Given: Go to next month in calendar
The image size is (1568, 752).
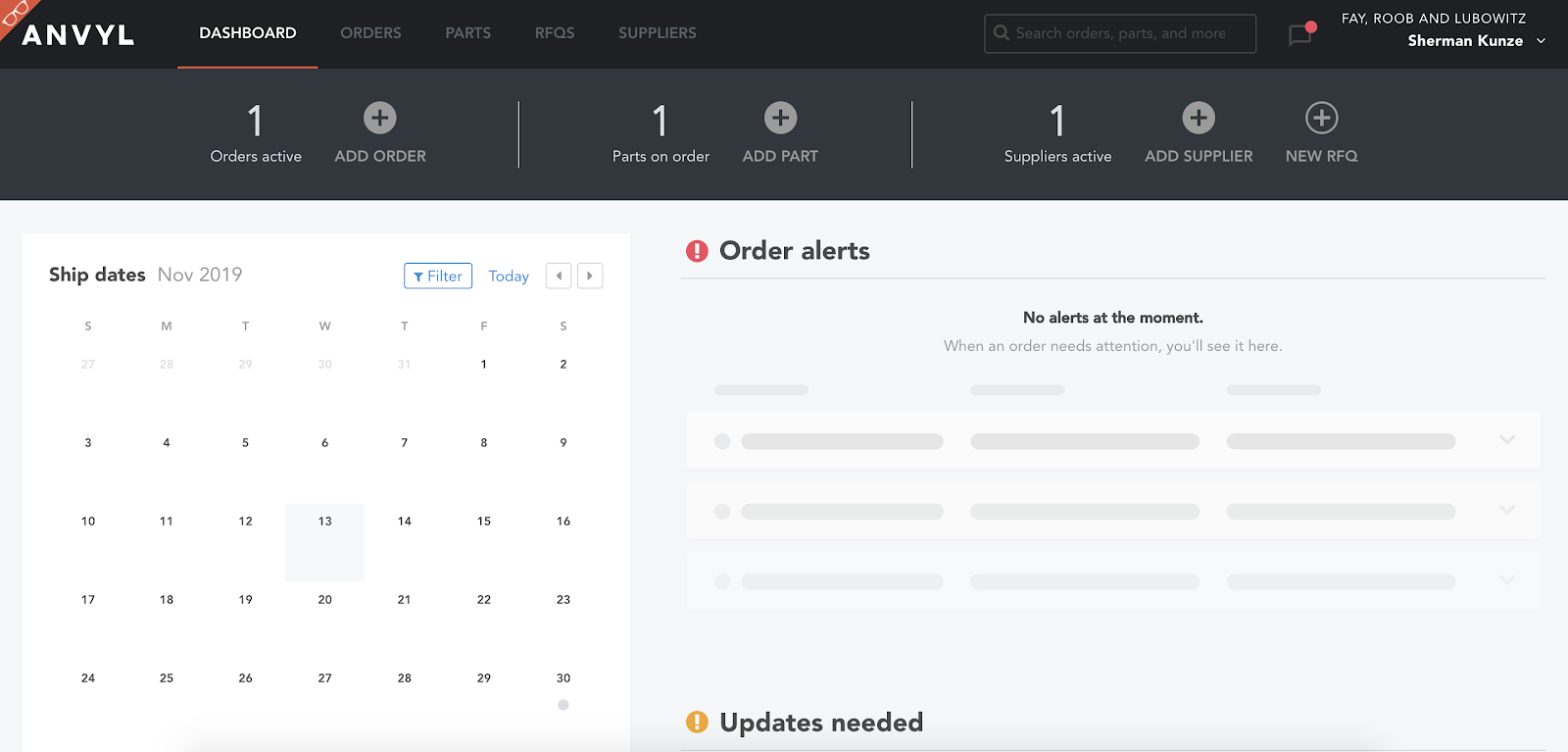Looking at the screenshot, I should (590, 276).
